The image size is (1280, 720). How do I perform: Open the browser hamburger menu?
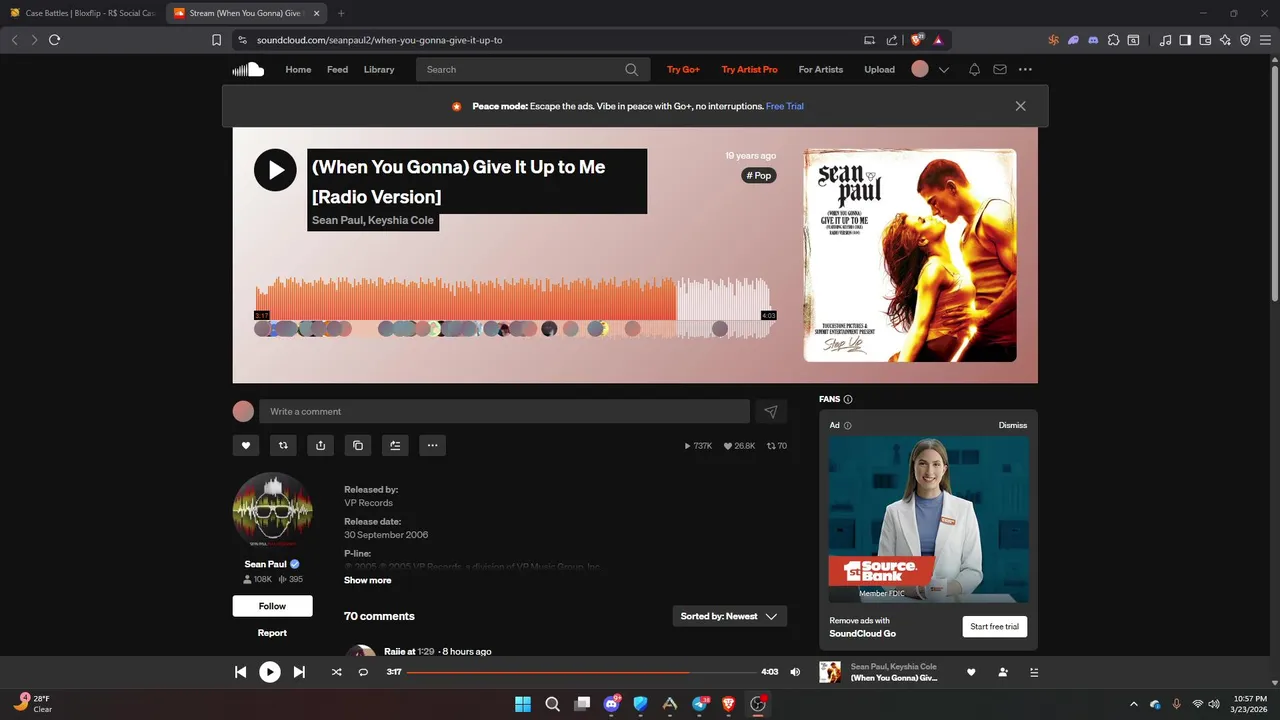1265,40
